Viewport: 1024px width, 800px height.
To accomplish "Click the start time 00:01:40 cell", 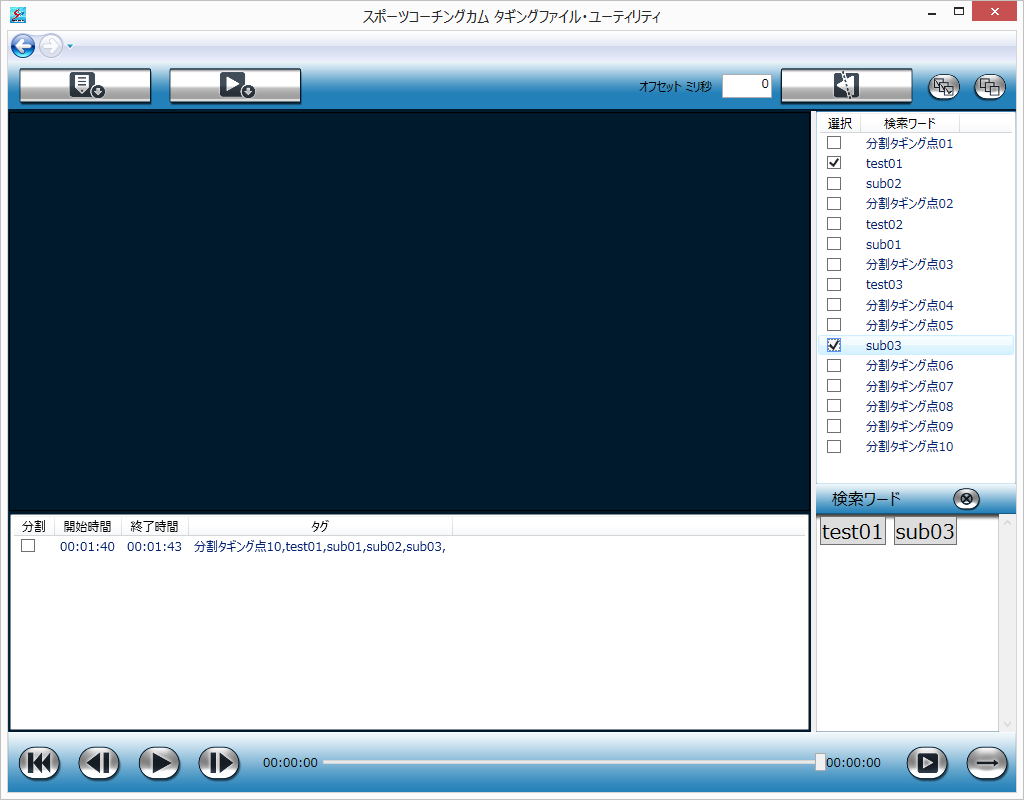I will tap(88, 547).
